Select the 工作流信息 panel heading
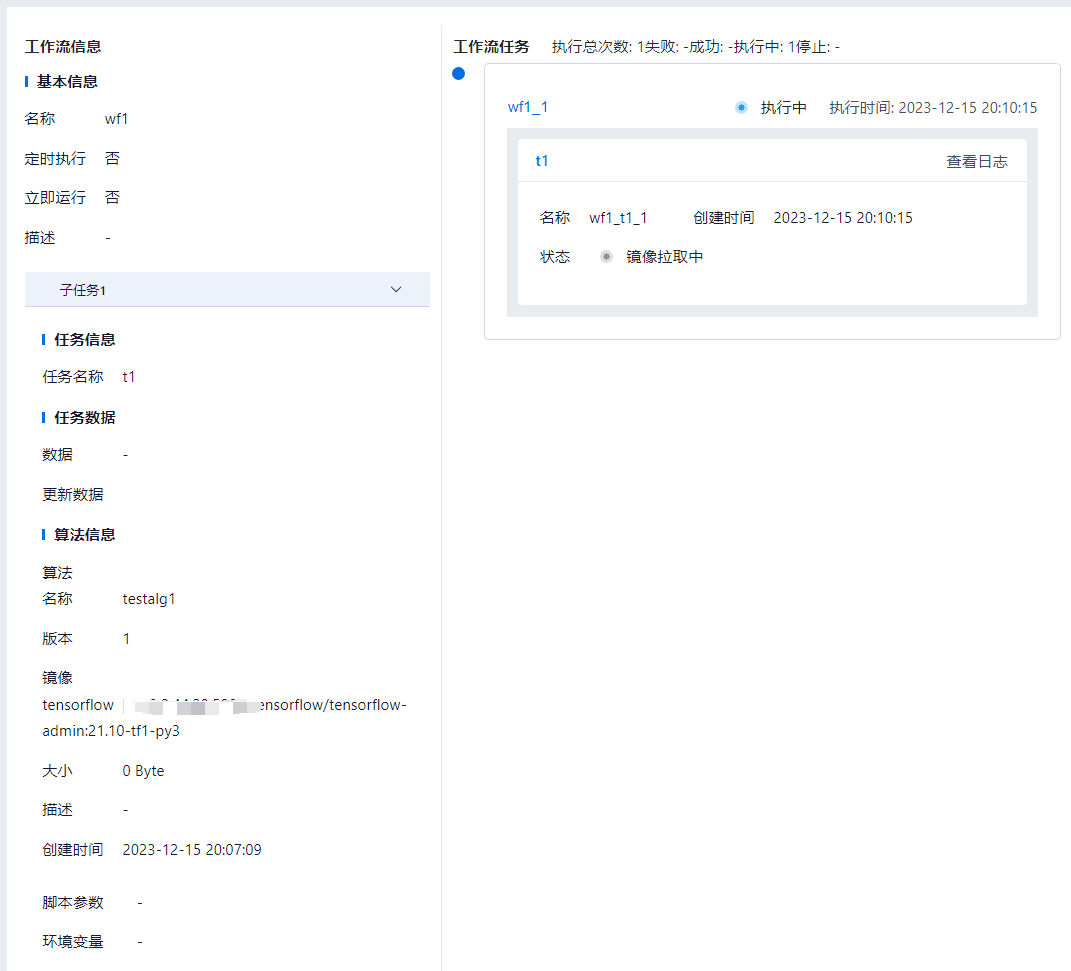The height and width of the screenshot is (971, 1071). (x=62, y=47)
